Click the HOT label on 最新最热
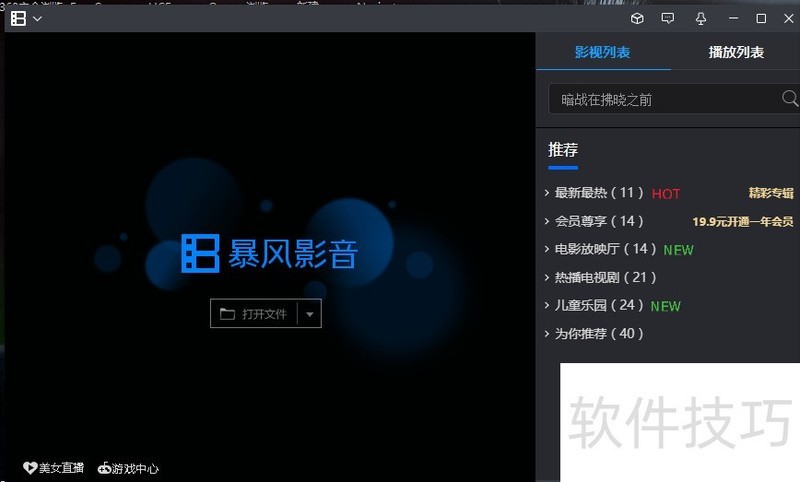Viewport: 800px width, 482px height. tap(666, 194)
